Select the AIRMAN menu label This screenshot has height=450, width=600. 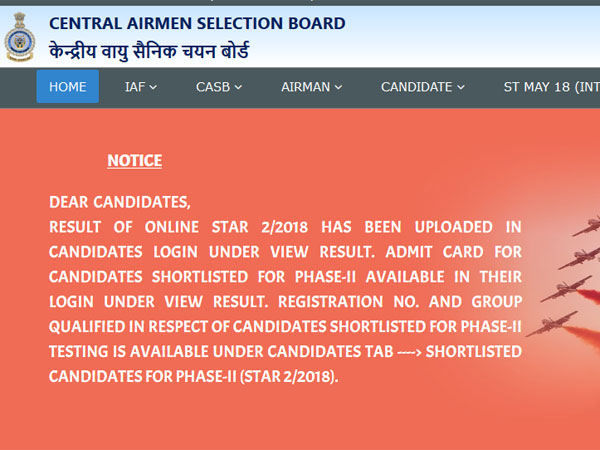click(x=305, y=87)
